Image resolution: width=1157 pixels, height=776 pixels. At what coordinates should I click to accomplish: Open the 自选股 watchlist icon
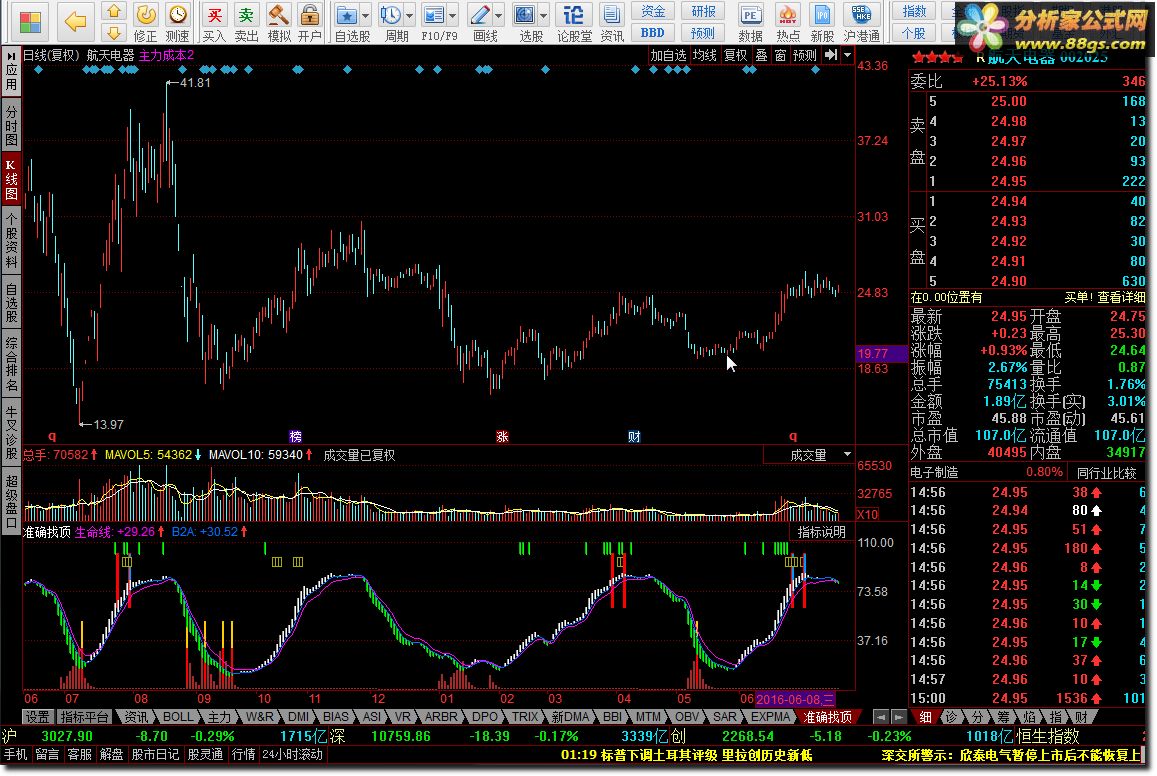click(x=347, y=23)
